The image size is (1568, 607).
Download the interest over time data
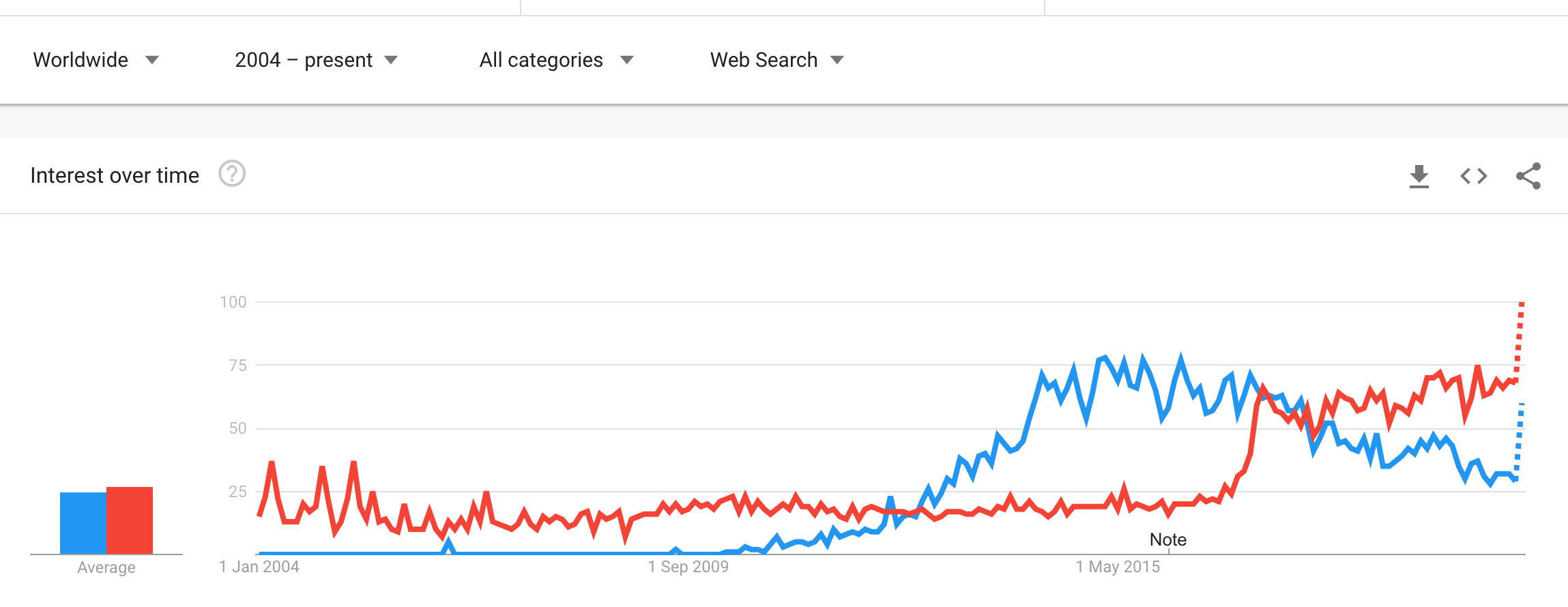(x=1419, y=176)
